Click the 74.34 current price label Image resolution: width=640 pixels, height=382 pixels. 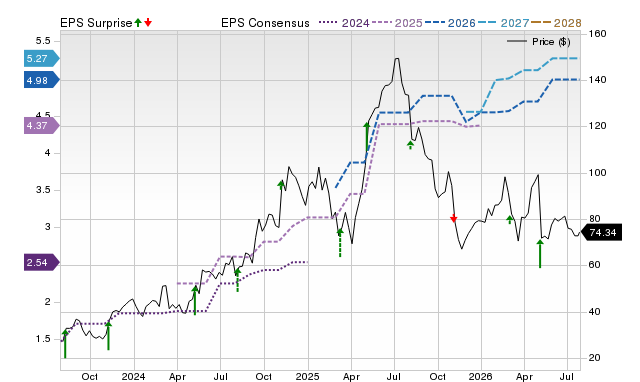pos(601,232)
